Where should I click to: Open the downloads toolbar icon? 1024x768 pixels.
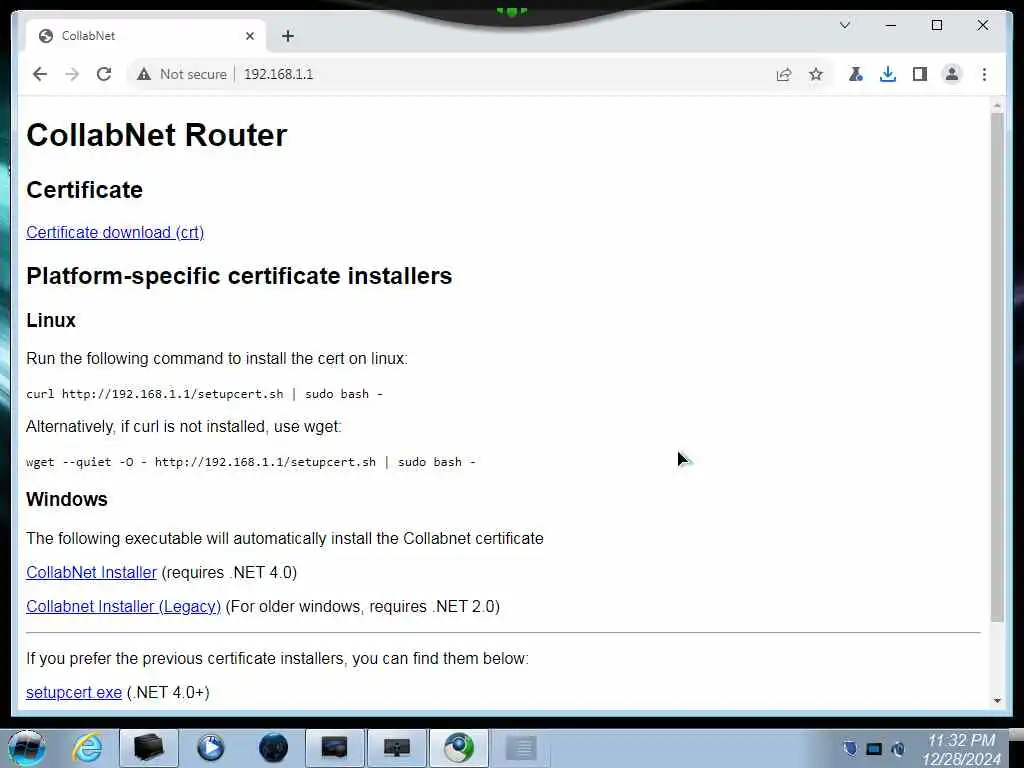pyautogui.click(x=888, y=74)
